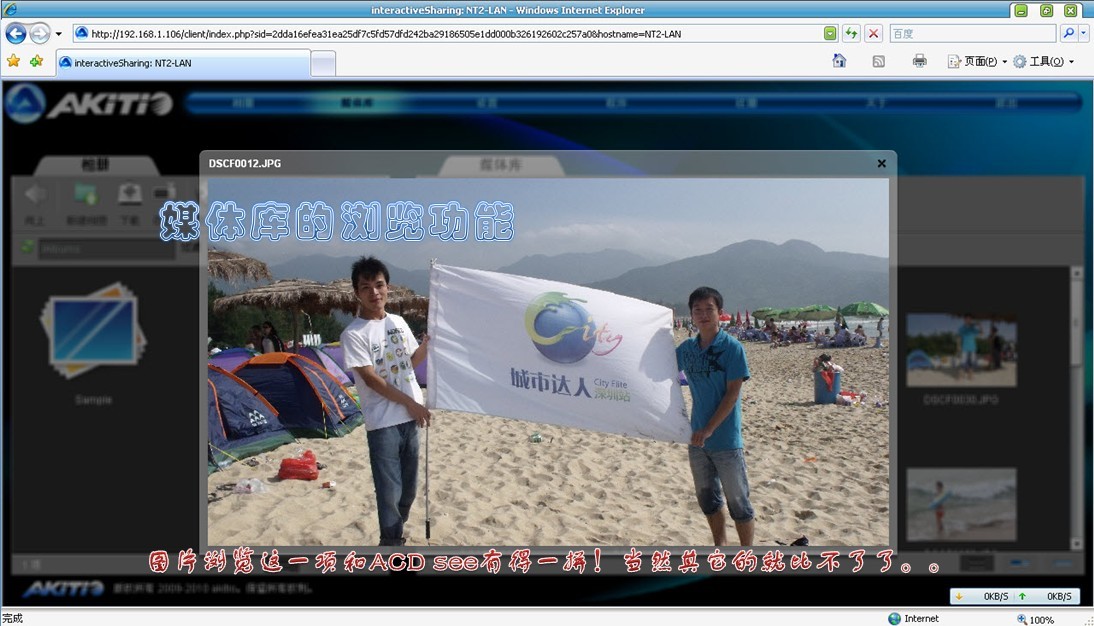The image size is (1094, 626).
Task: Select the dimmed 媒体库 panel tab
Action: 500,165
